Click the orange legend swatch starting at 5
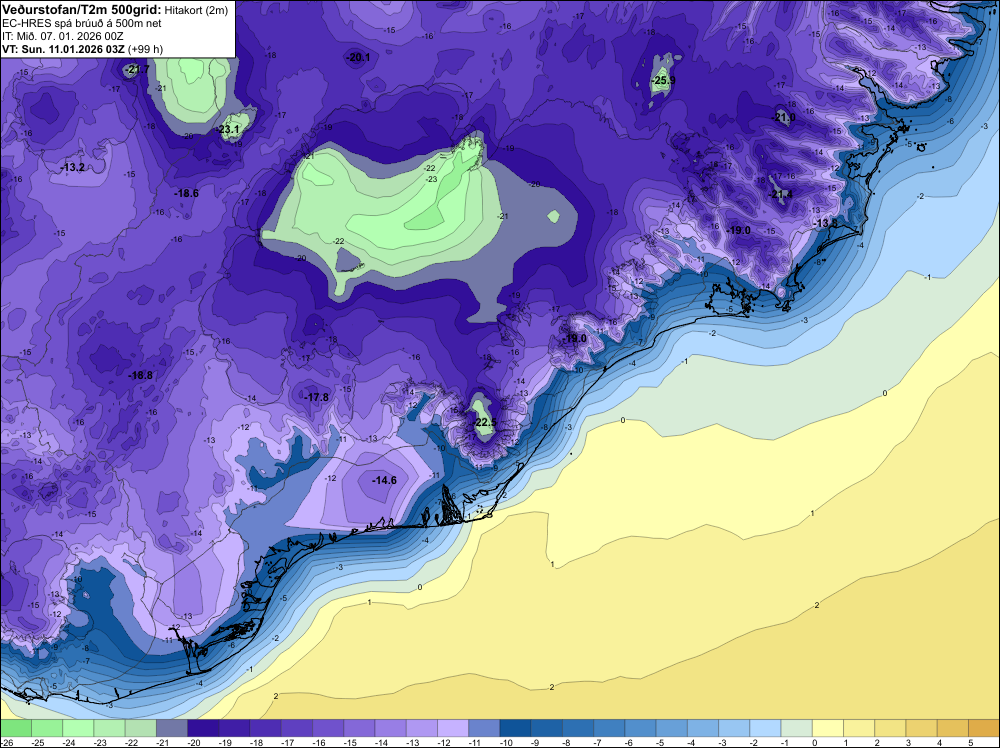 click(984, 728)
